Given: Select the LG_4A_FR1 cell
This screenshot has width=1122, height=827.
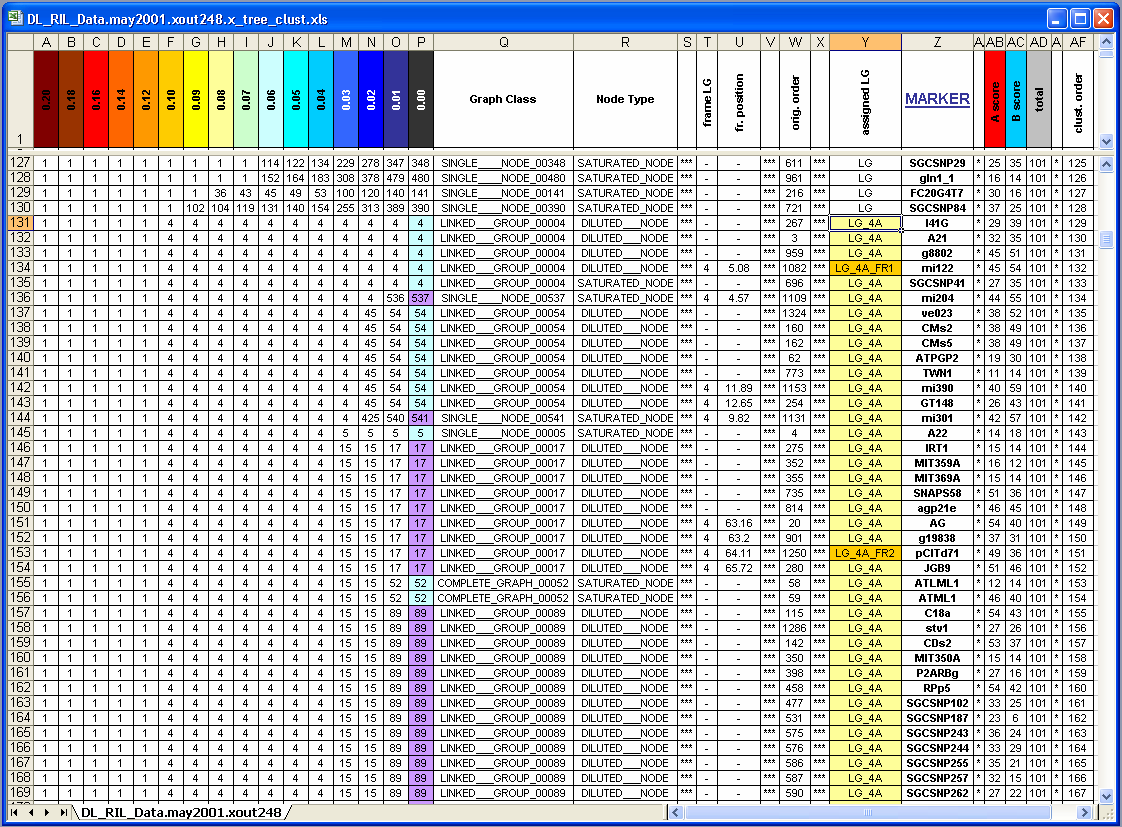Looking at the screenshot, I should (x=865, y=268).
